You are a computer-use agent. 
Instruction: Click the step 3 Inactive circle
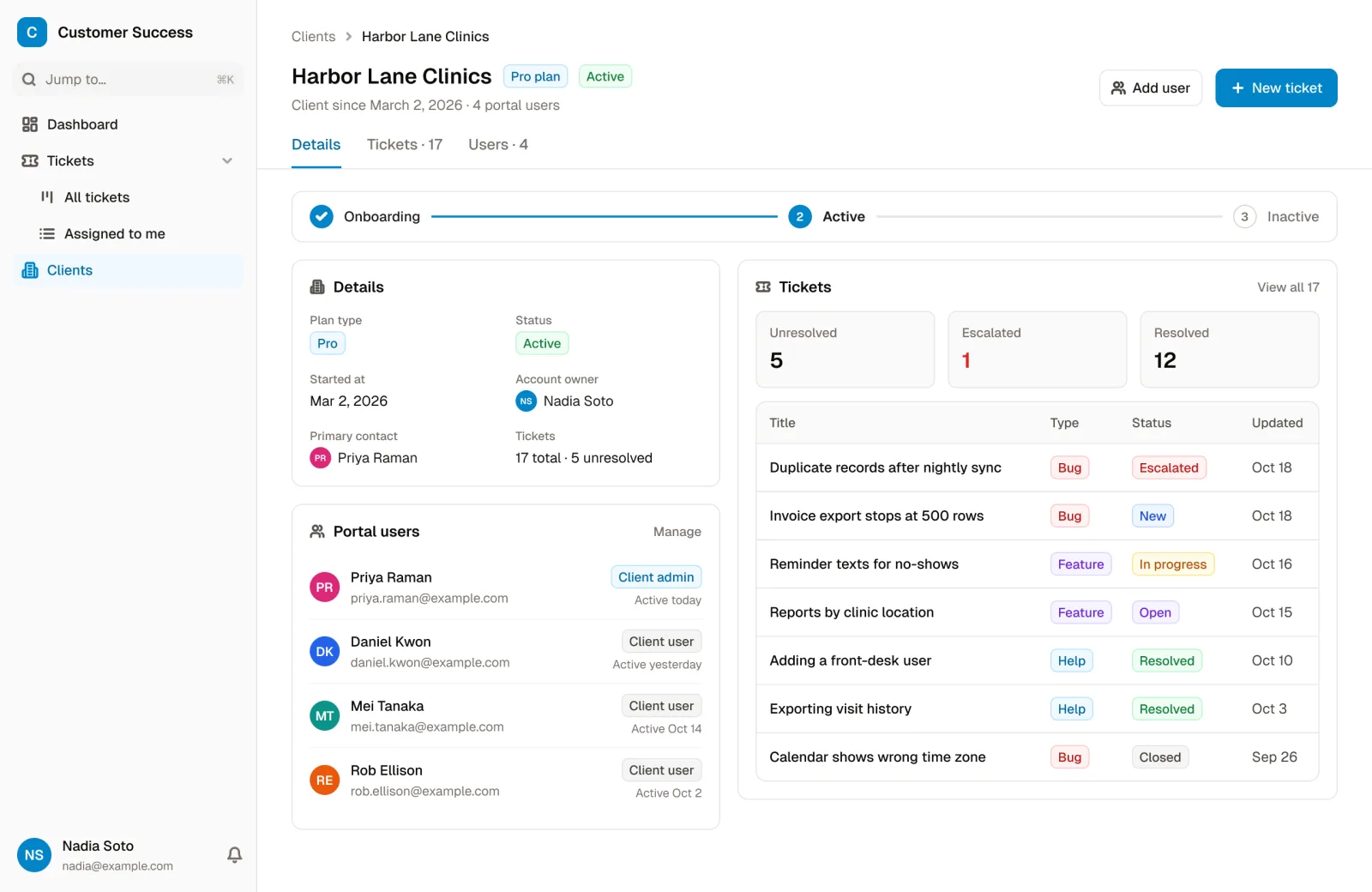pos(1244,217)
